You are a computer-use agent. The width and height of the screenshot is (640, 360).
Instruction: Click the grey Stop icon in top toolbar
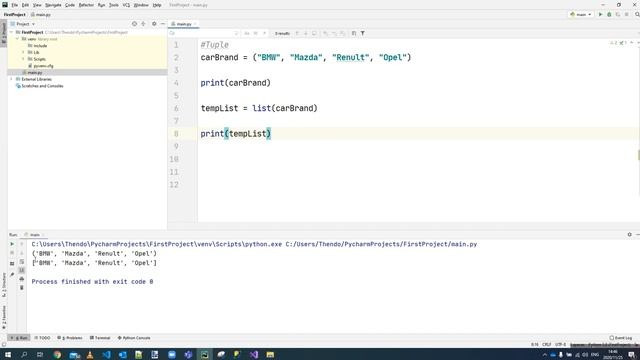pyautogui.click(x=627, y=14)
